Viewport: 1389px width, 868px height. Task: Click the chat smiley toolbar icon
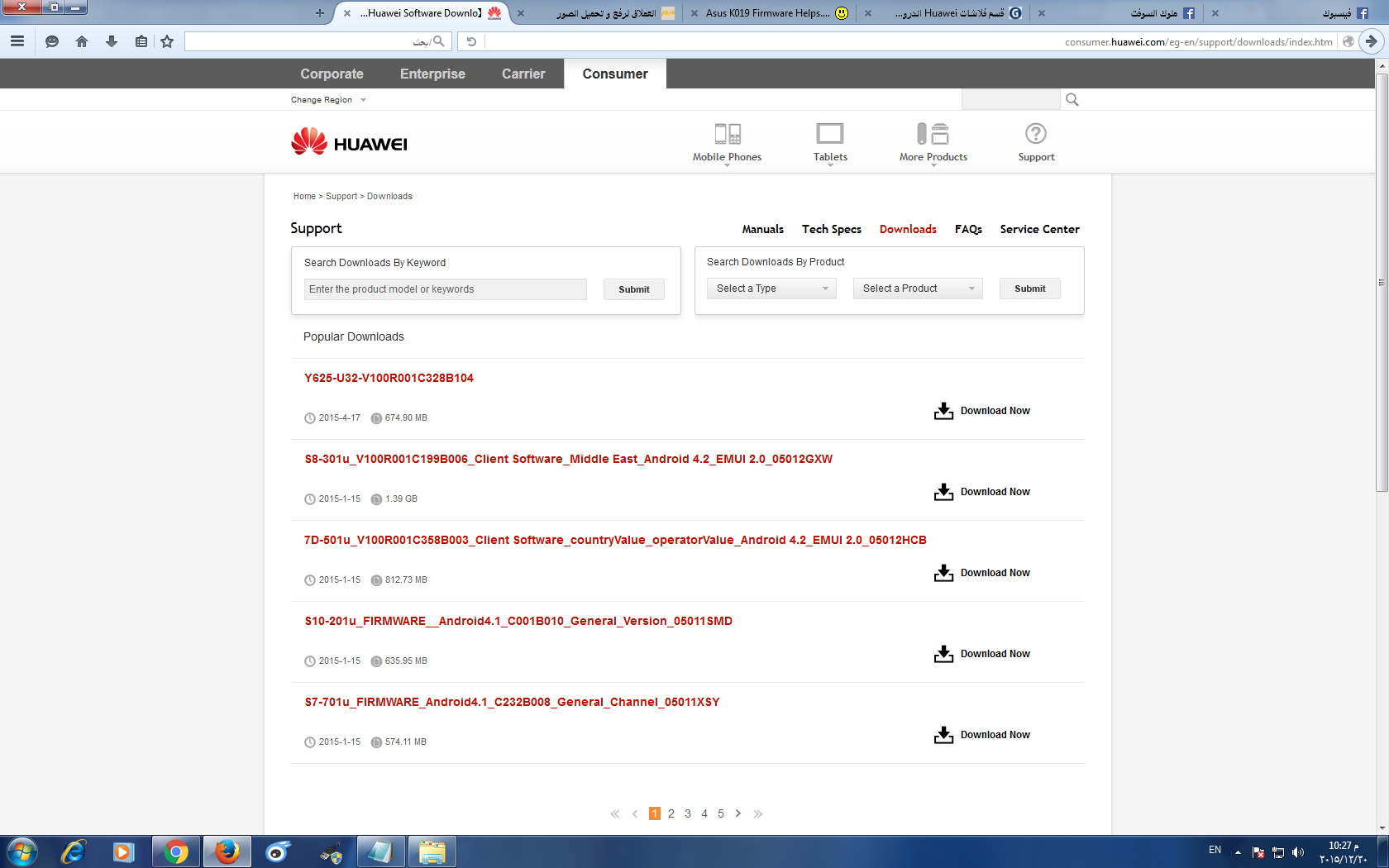click(x=52, y=41)
